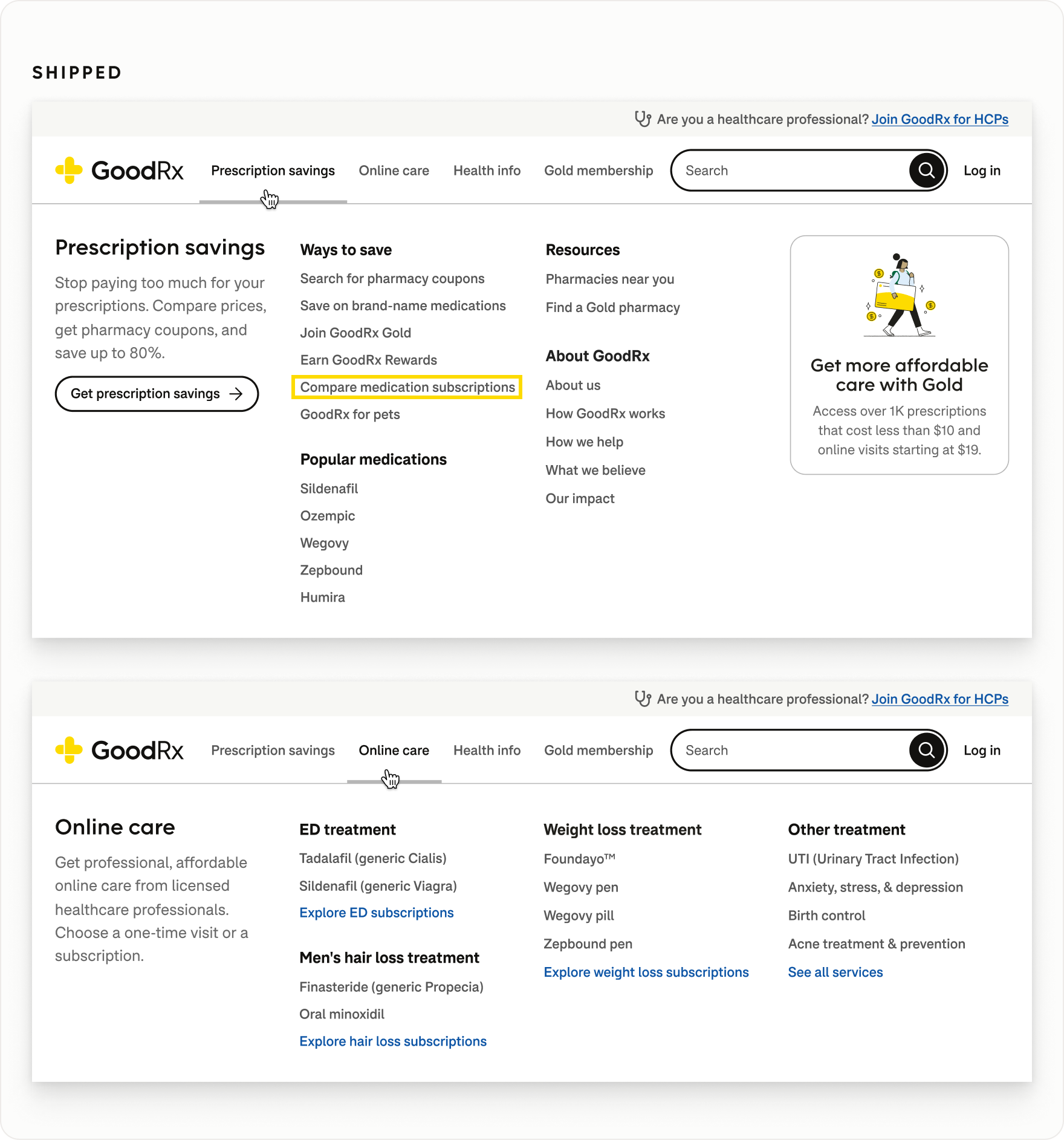Open Gold membership menu in bottom navbar

598,750
